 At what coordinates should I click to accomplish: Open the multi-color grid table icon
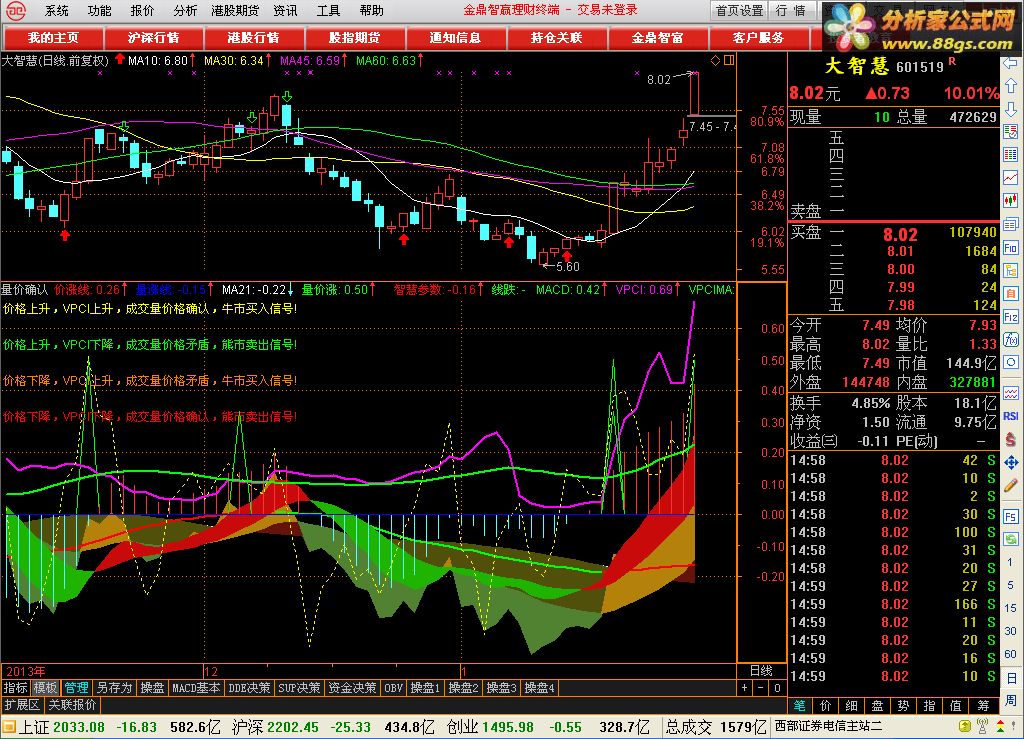click(1010, 155)
